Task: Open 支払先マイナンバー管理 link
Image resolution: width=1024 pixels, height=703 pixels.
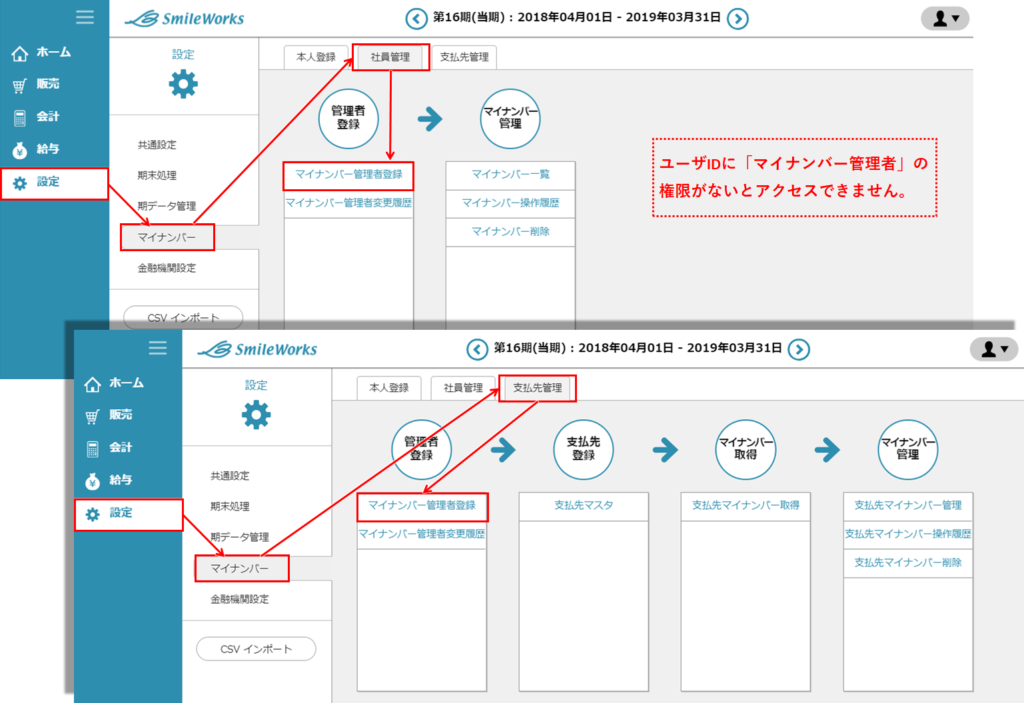Action: 908,506
